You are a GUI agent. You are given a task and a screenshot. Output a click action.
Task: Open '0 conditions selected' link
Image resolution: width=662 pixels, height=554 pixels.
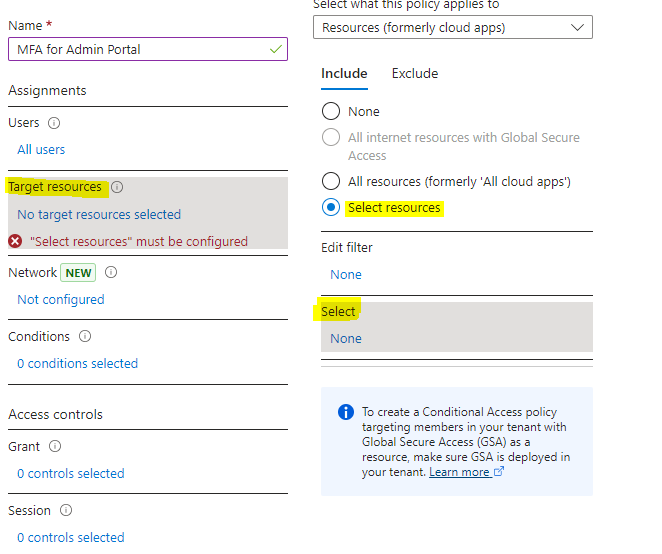click(x=77, y=364)
